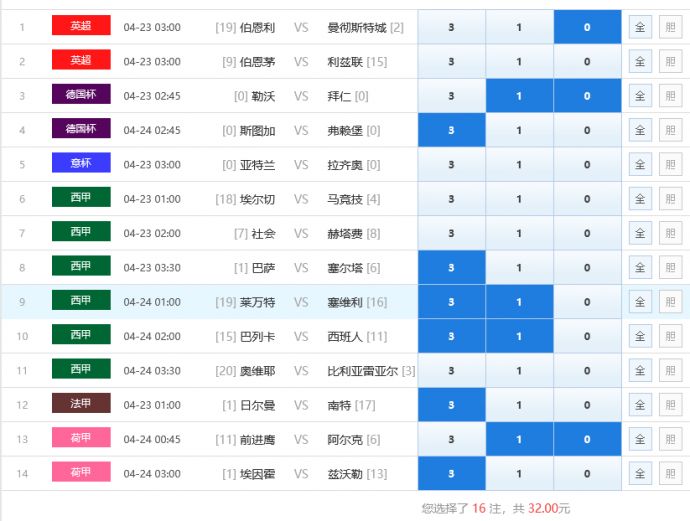690x521 pixels.
Task: Mark 胆 for 巴列卡 vs 西班人
Action: [x=670, y=336]
